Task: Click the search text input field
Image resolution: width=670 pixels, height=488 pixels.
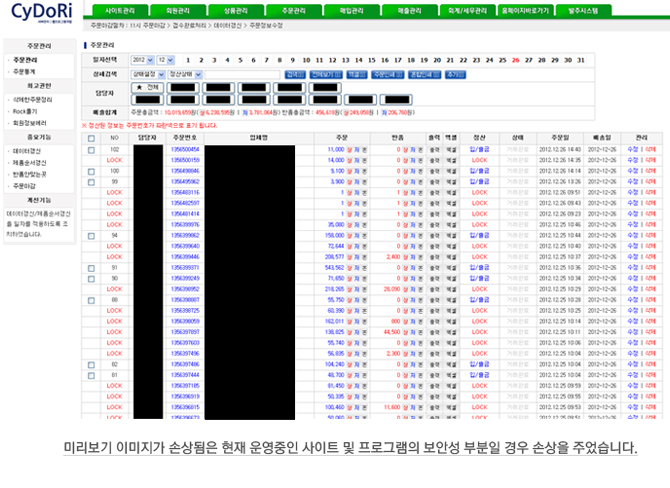Action: tap(240, 74)
